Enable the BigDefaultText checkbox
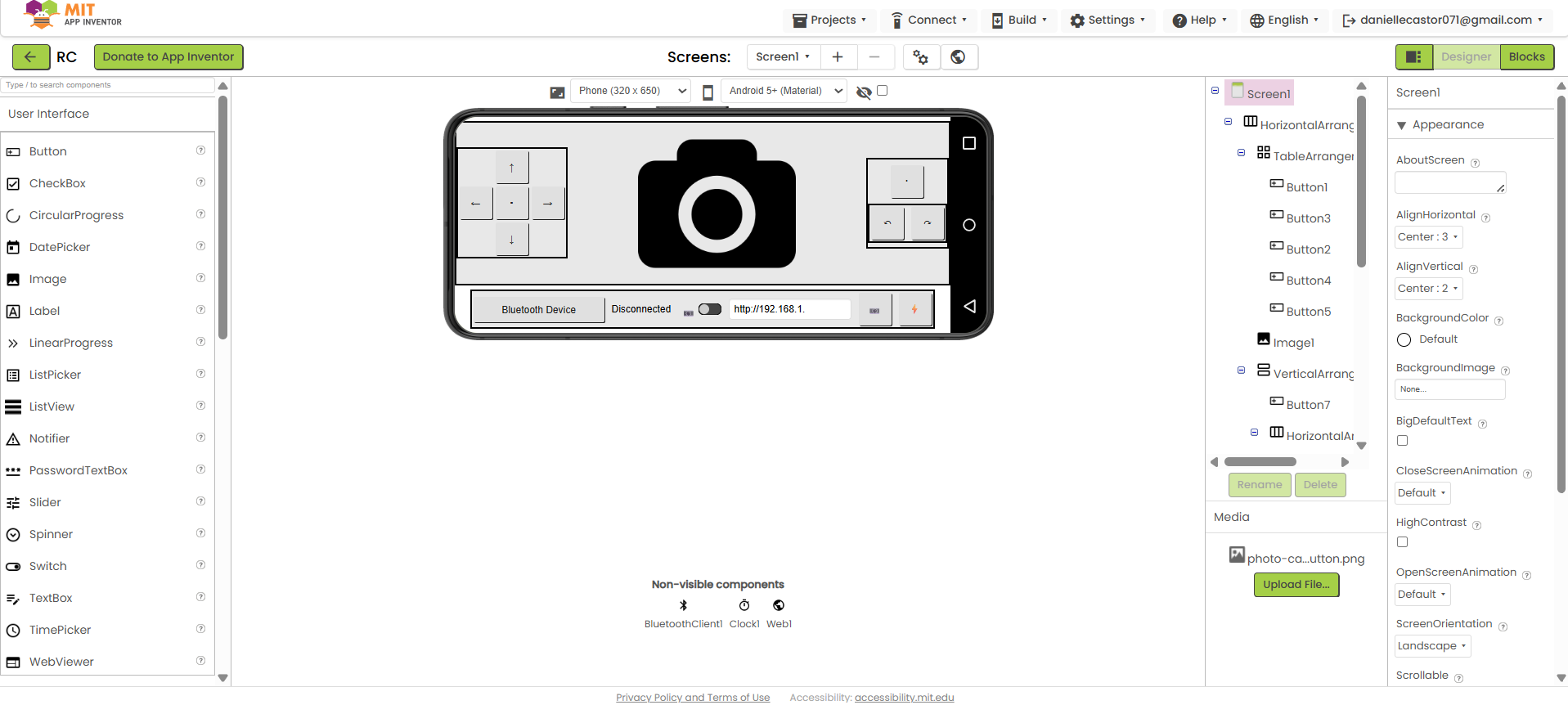This screenshot has height=705, width=1568. pyautogui.click(x=1403, y=441)
